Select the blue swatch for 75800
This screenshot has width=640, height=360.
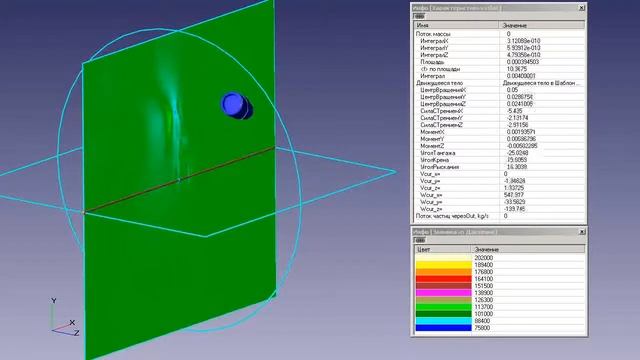(443, 328)
